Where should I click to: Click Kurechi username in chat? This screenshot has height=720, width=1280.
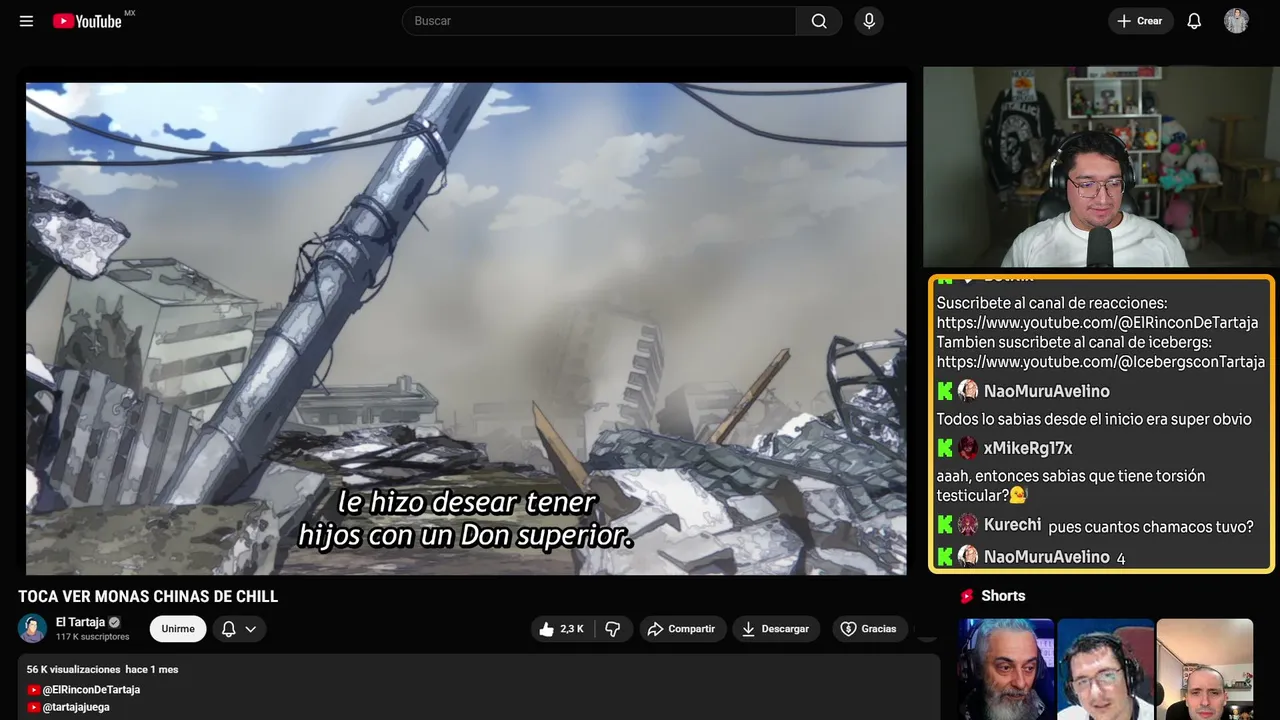(1012, 524)
